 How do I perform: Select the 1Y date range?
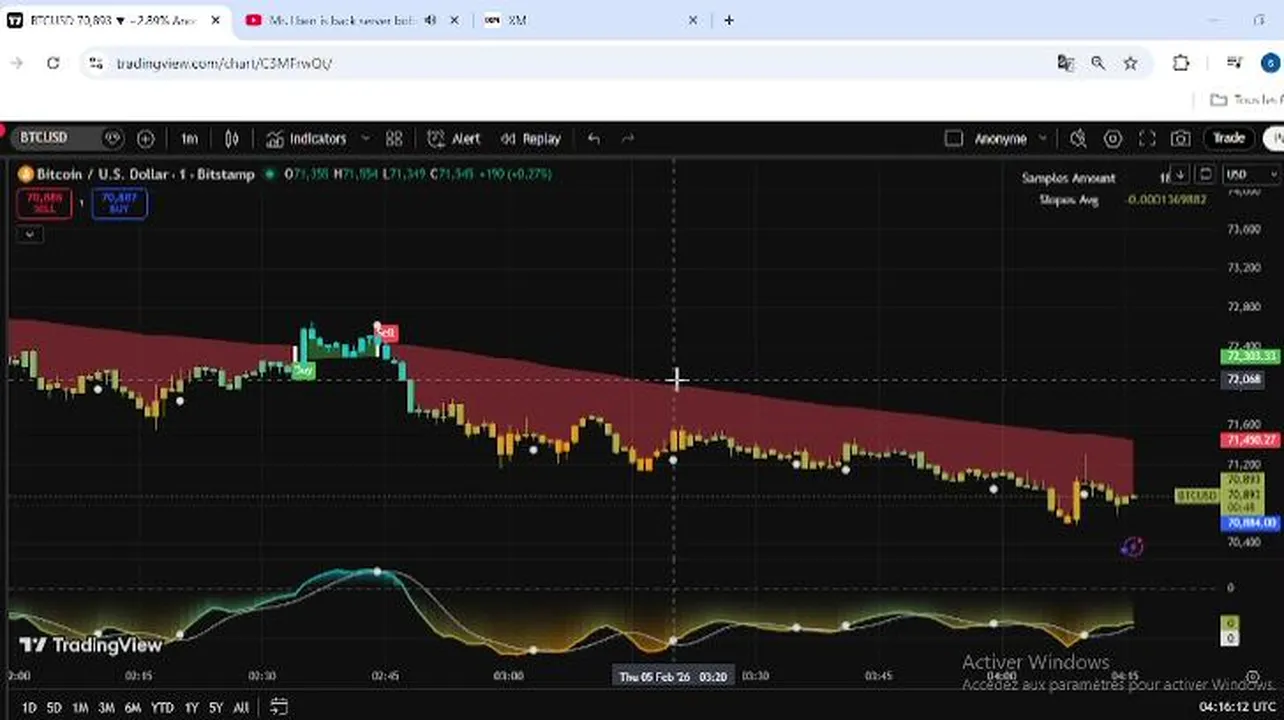(191, 707)
